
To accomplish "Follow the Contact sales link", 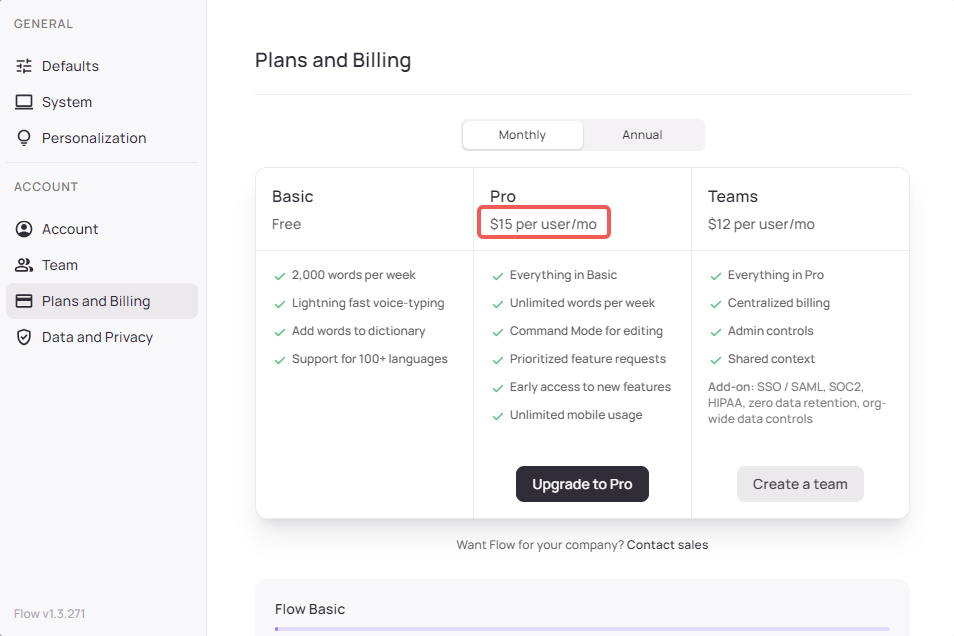I will click(667, 545).
